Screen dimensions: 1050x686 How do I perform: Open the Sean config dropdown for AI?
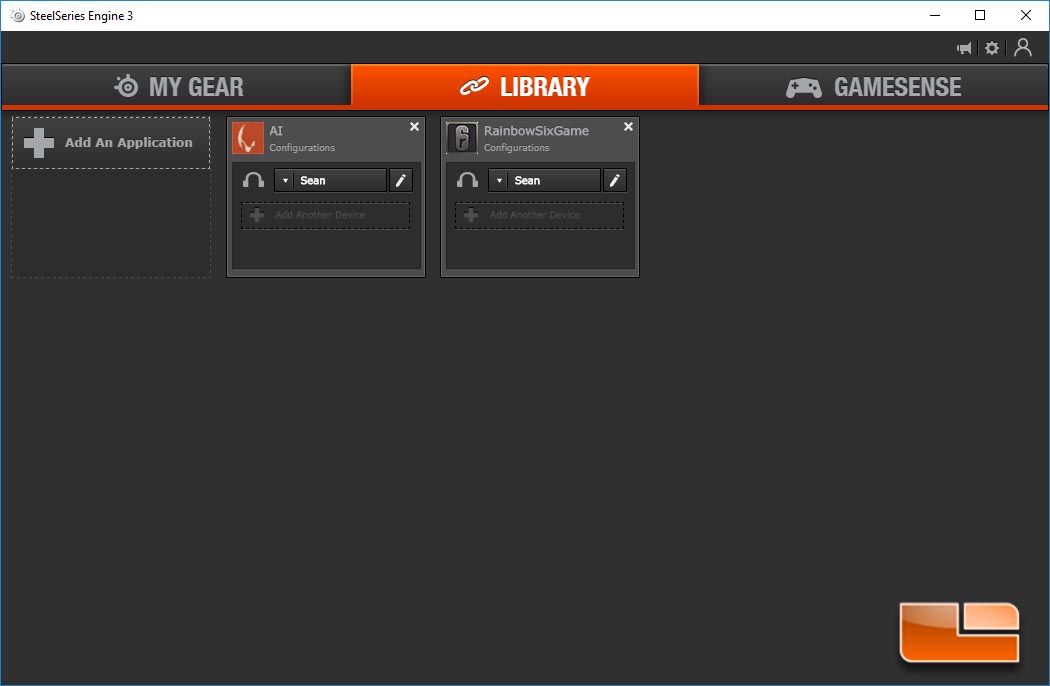coord(330,180)
